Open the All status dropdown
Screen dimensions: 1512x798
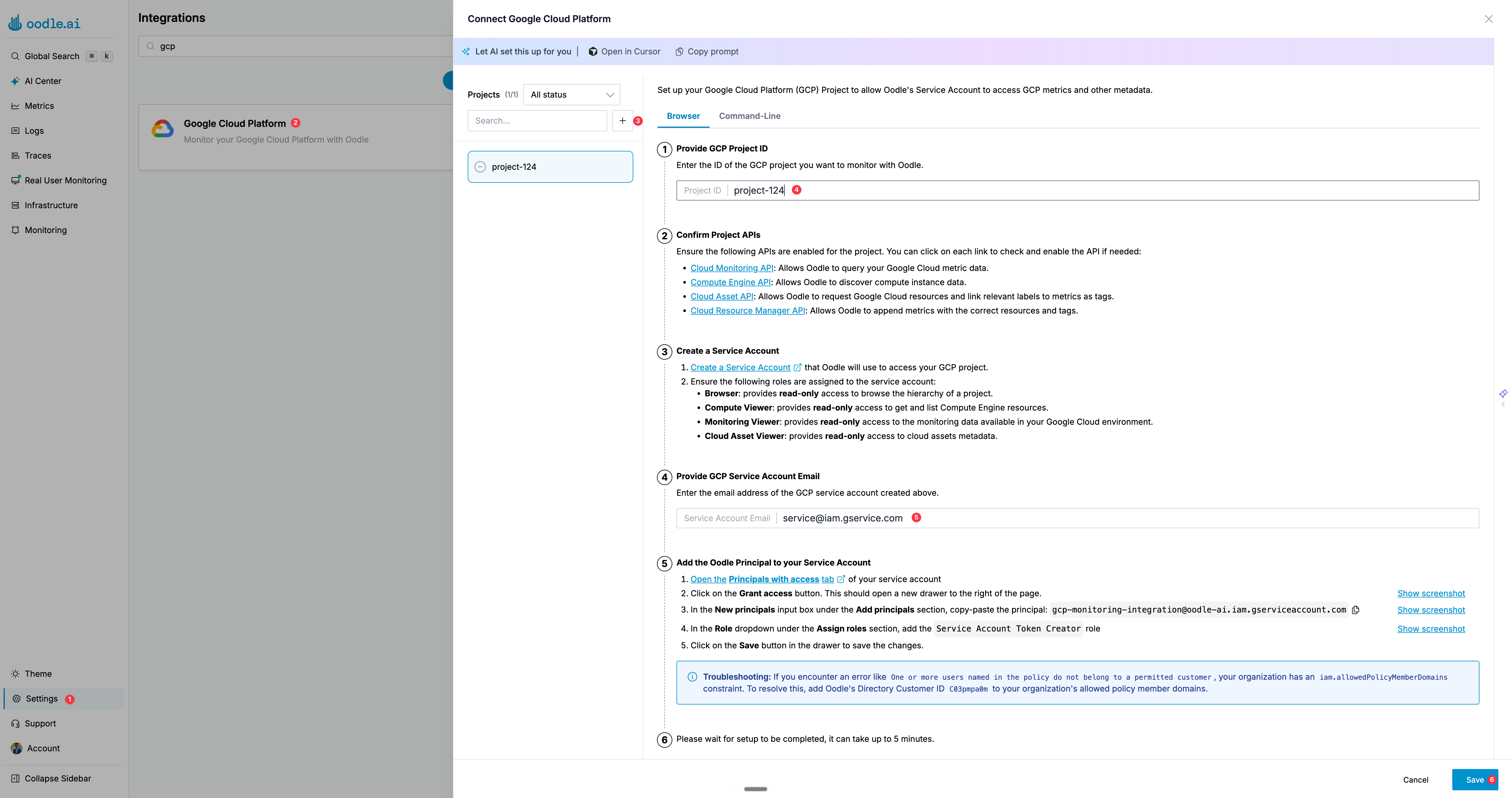click(572, 95)
